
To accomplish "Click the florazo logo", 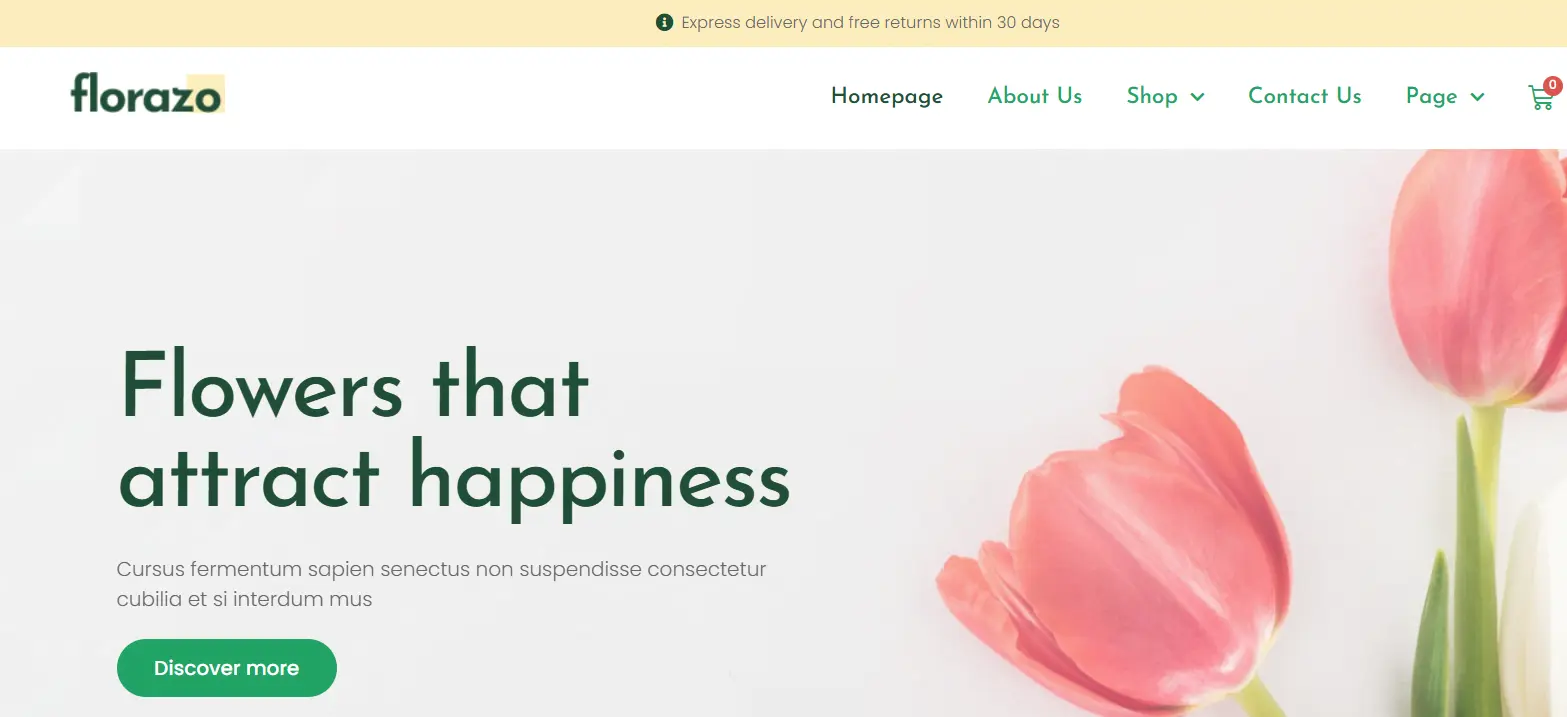I will pos(147,94).
